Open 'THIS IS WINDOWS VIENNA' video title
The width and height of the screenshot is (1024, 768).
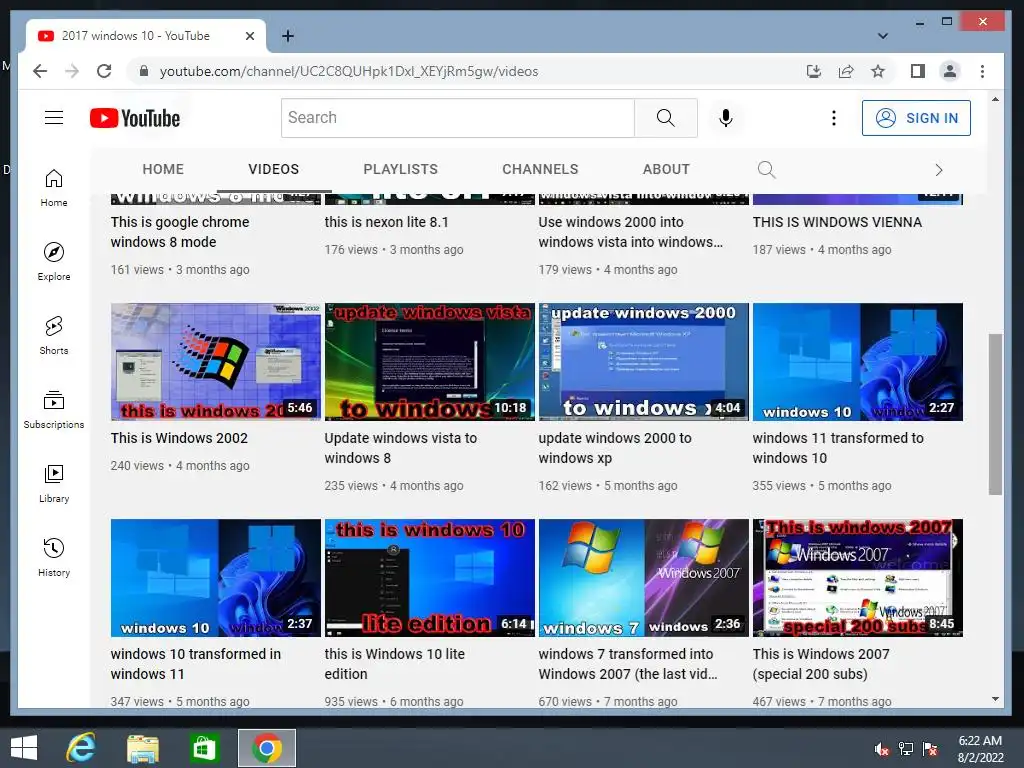pyautogui.click(x=837, y=222)
